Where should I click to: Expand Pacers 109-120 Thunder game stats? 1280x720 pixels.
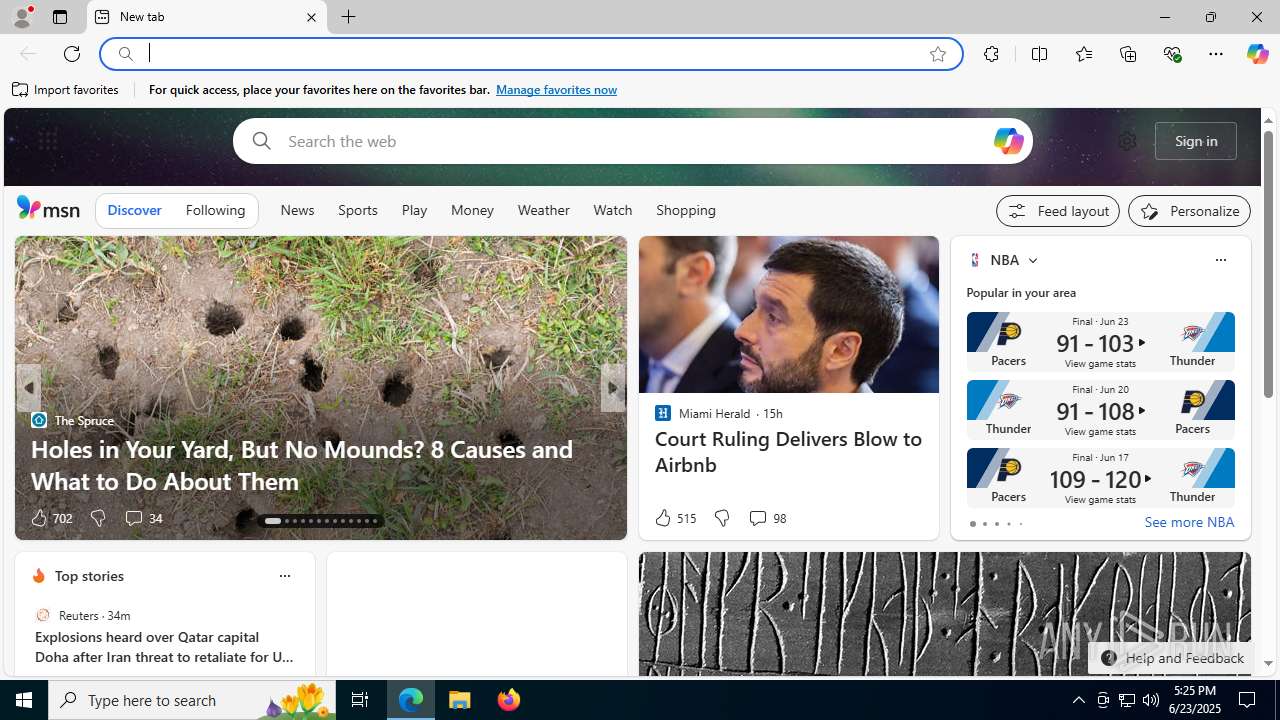(1100, 478)
